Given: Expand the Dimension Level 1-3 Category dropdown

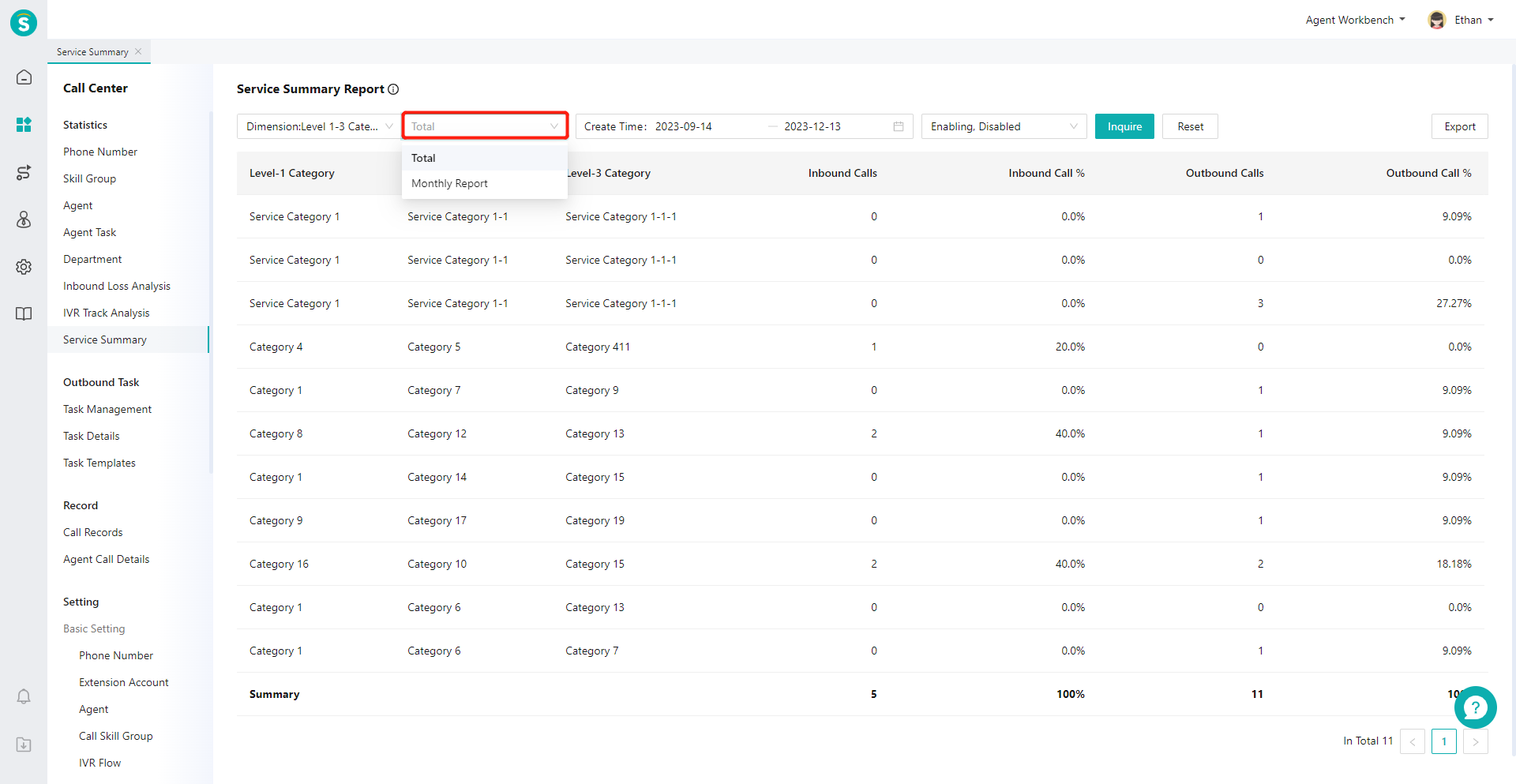Looking at the screenshot, I should tap(319, 126).
